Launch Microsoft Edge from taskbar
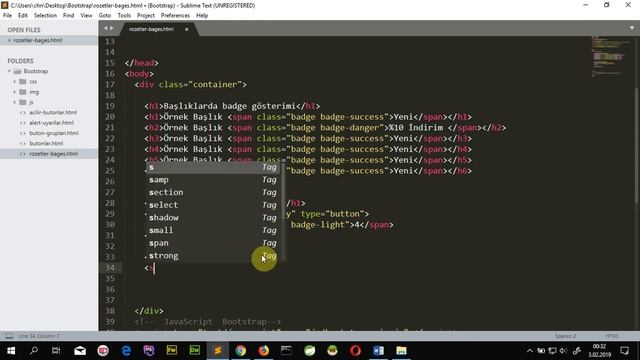The image size is (640, 360). (x=126, y=351)
